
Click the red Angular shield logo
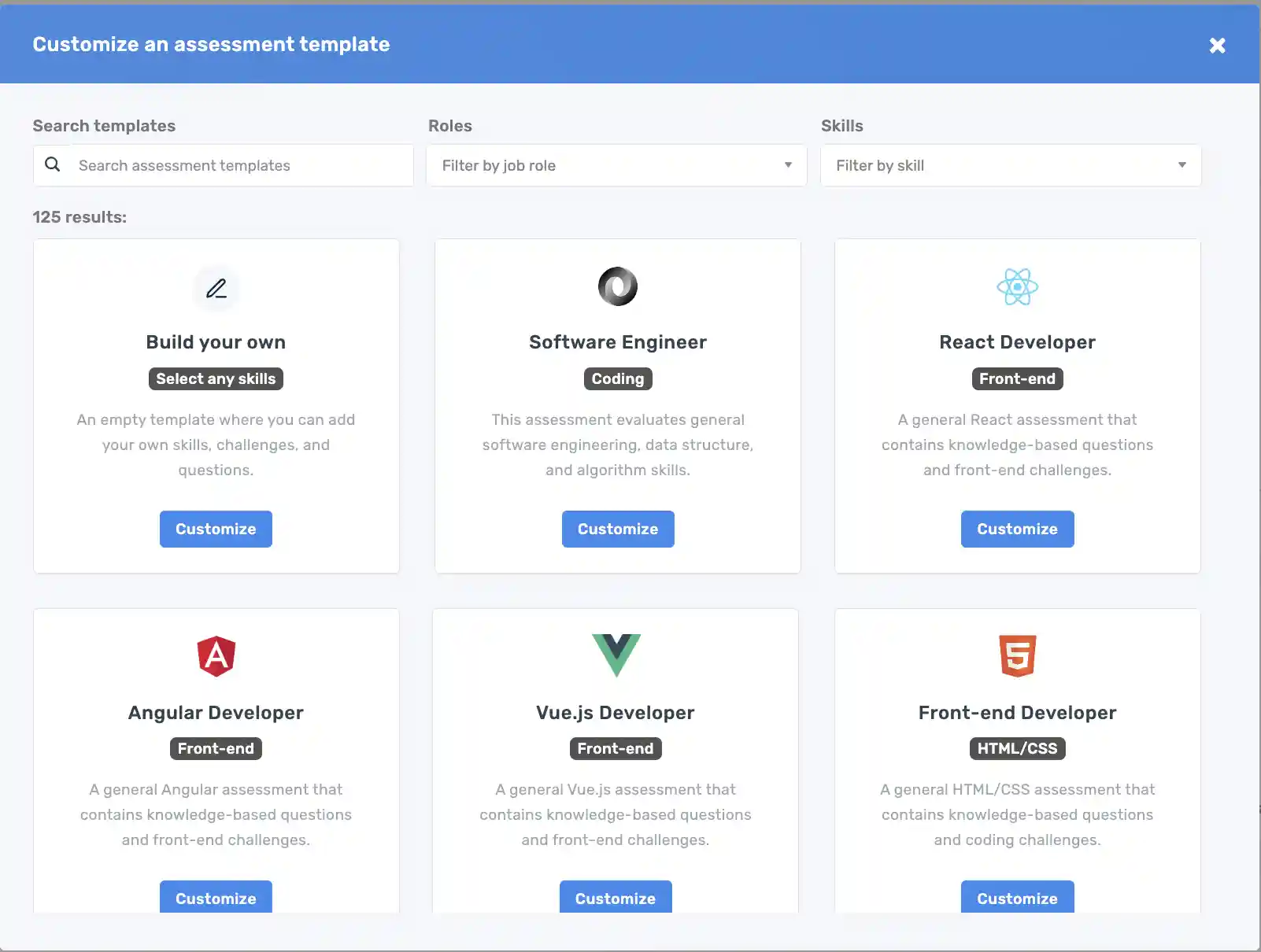pos(216,656)
